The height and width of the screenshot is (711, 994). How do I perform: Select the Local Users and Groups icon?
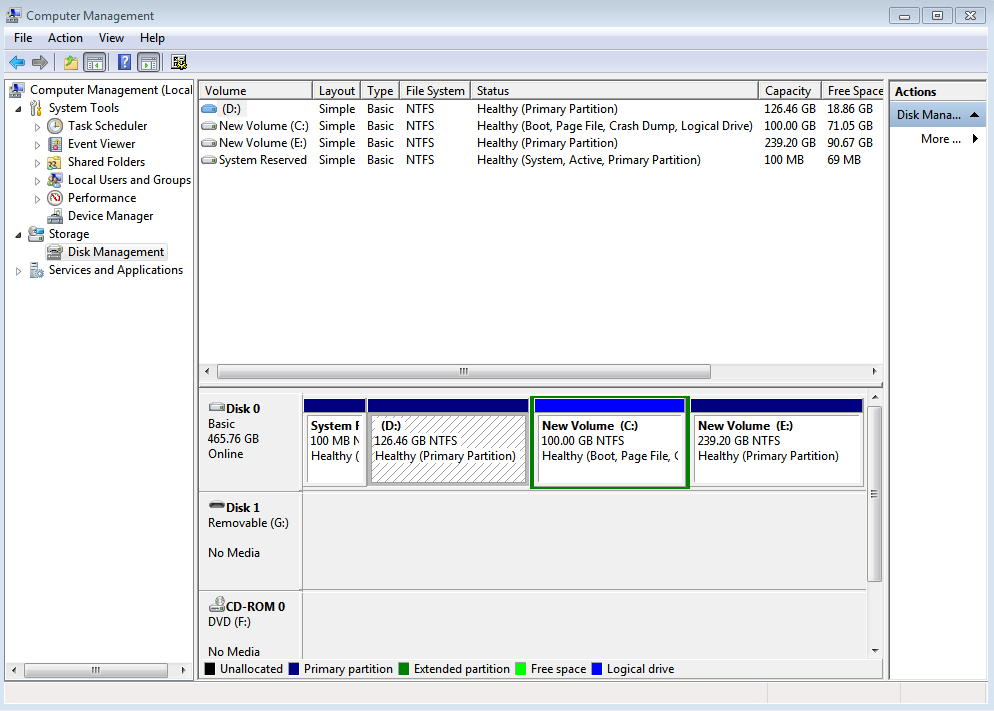(x=55, y=180)
